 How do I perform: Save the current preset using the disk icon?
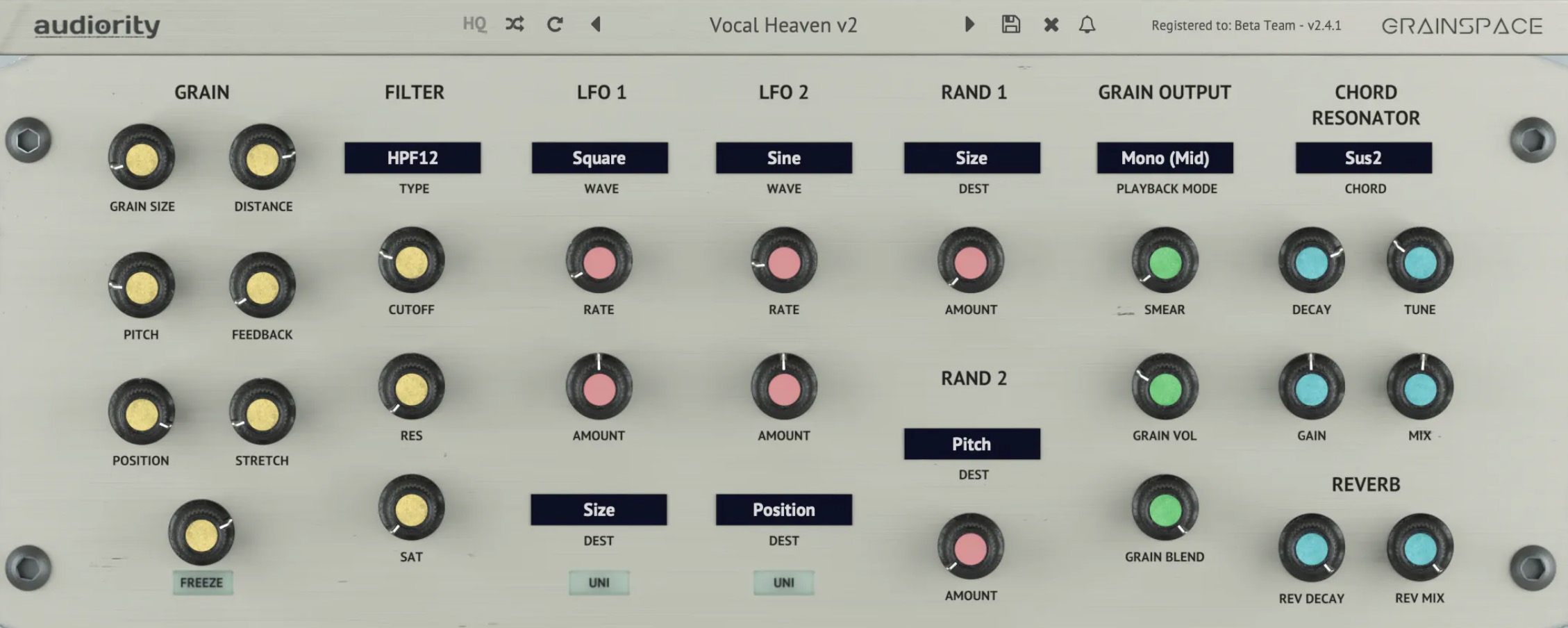[1011, 24]
